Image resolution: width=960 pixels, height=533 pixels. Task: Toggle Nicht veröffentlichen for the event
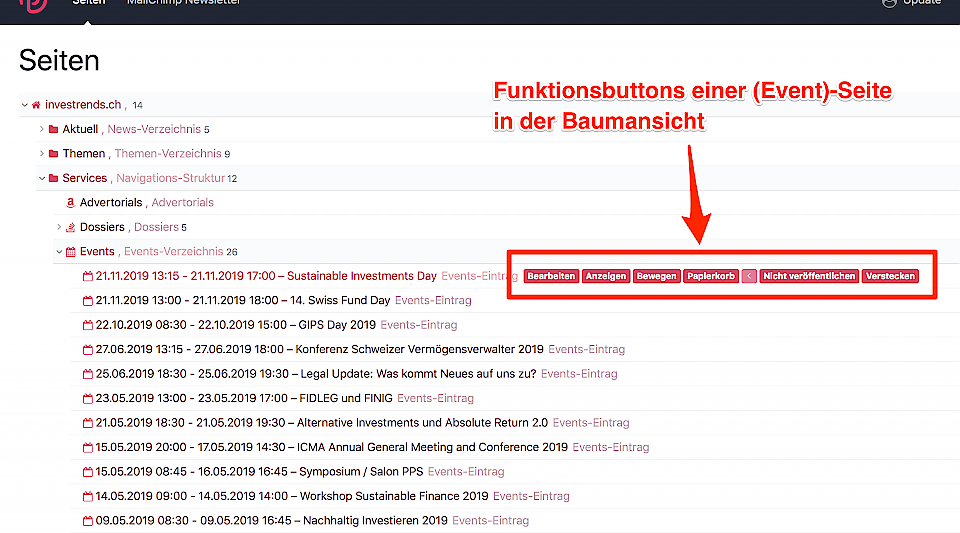click(x=809, y=276)
